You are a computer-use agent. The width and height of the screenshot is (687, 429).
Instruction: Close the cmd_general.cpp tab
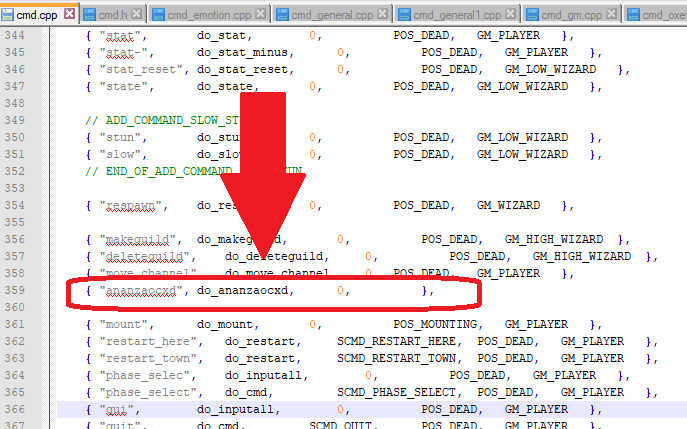click(382, 14)
